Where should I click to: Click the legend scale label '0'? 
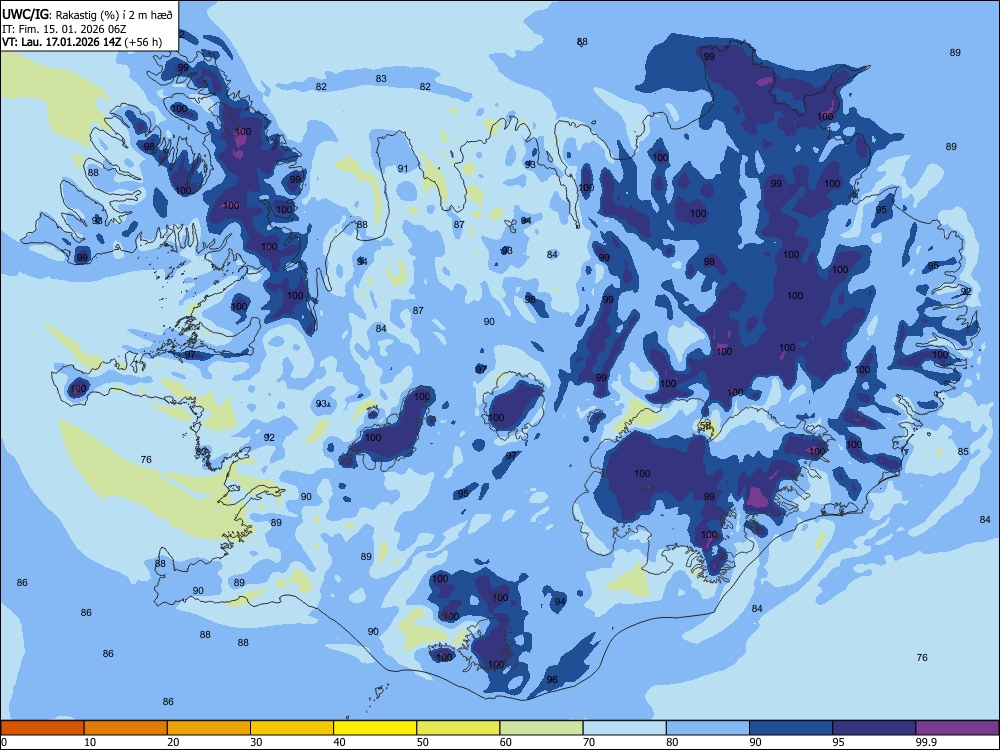(4, 742)
